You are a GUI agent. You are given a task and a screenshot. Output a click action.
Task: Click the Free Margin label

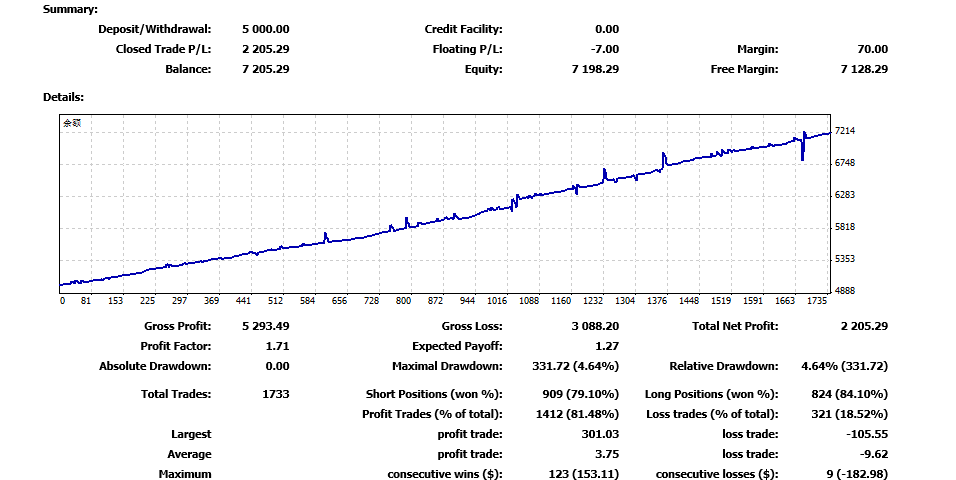pos(744,70)
